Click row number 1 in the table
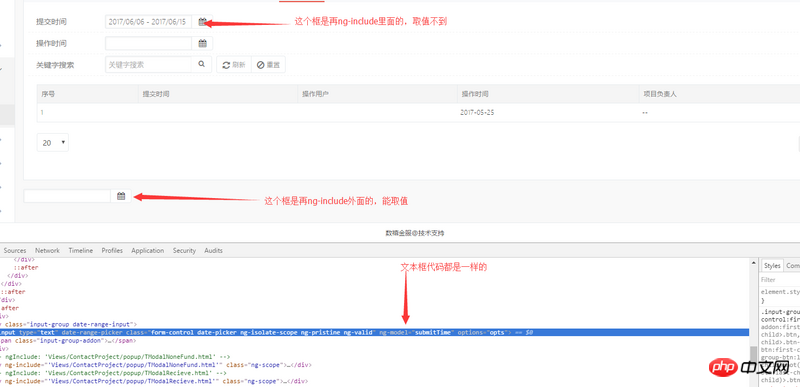The image size is (800, 387). tap(43, 113)
